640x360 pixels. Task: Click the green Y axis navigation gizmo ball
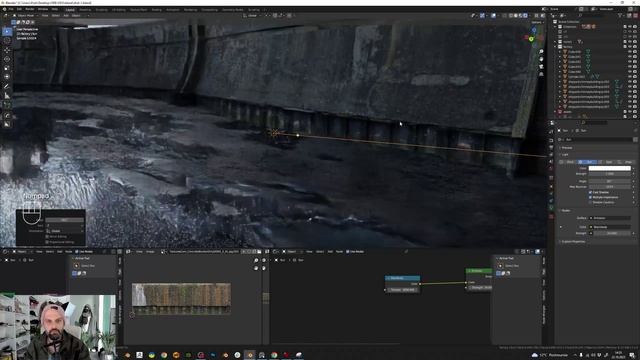click(531, 39)
